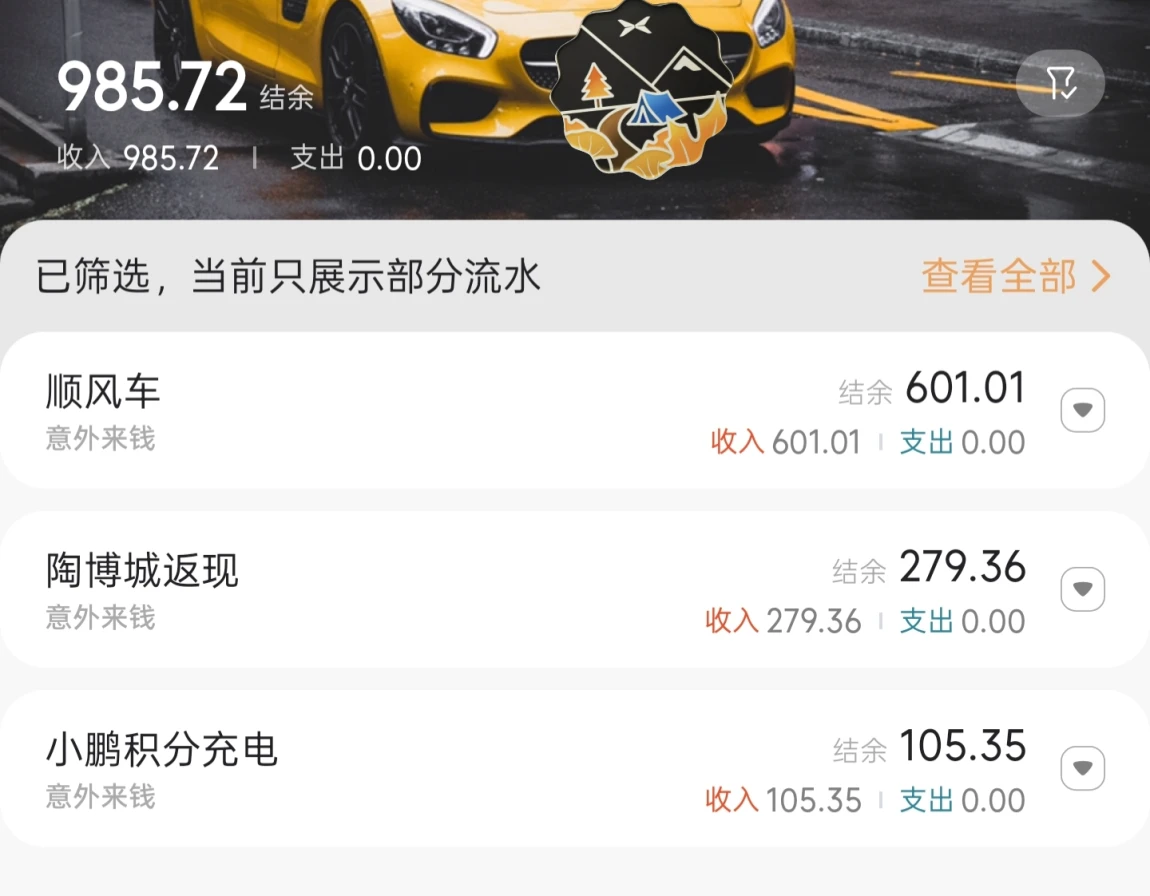Tap 结余 279.36 amount
This screenshot has width=1150, height=896.
[929, 568]
